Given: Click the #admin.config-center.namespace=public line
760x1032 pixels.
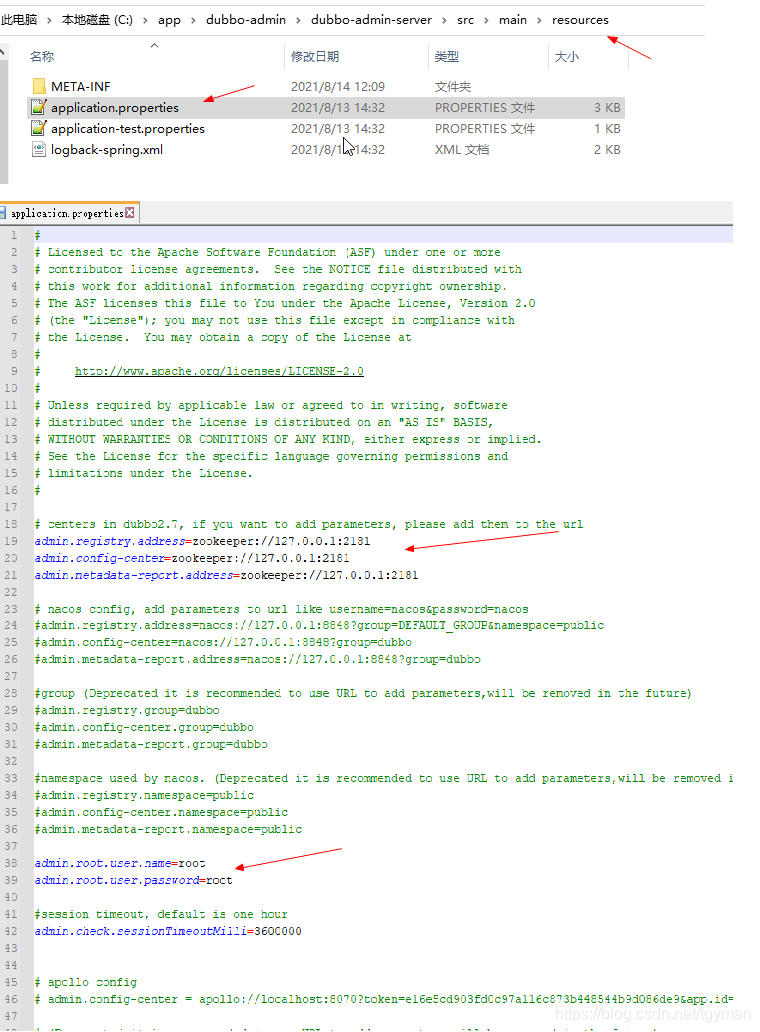Looking at the screenshot, I should pos(161,812).
